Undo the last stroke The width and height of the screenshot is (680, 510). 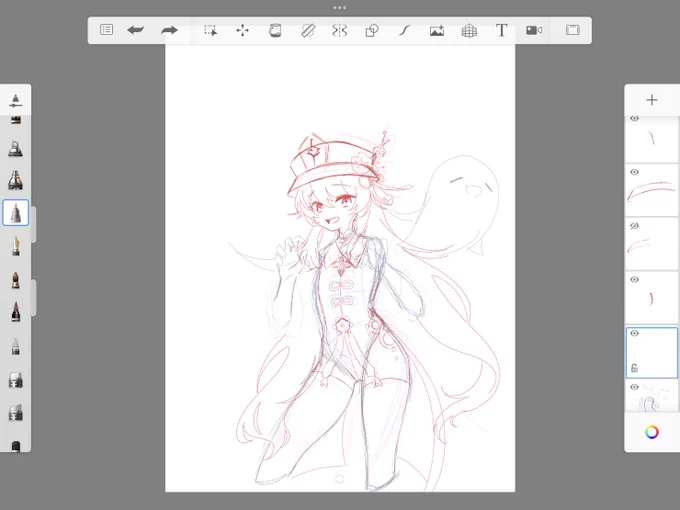click(x=136, y=30)
